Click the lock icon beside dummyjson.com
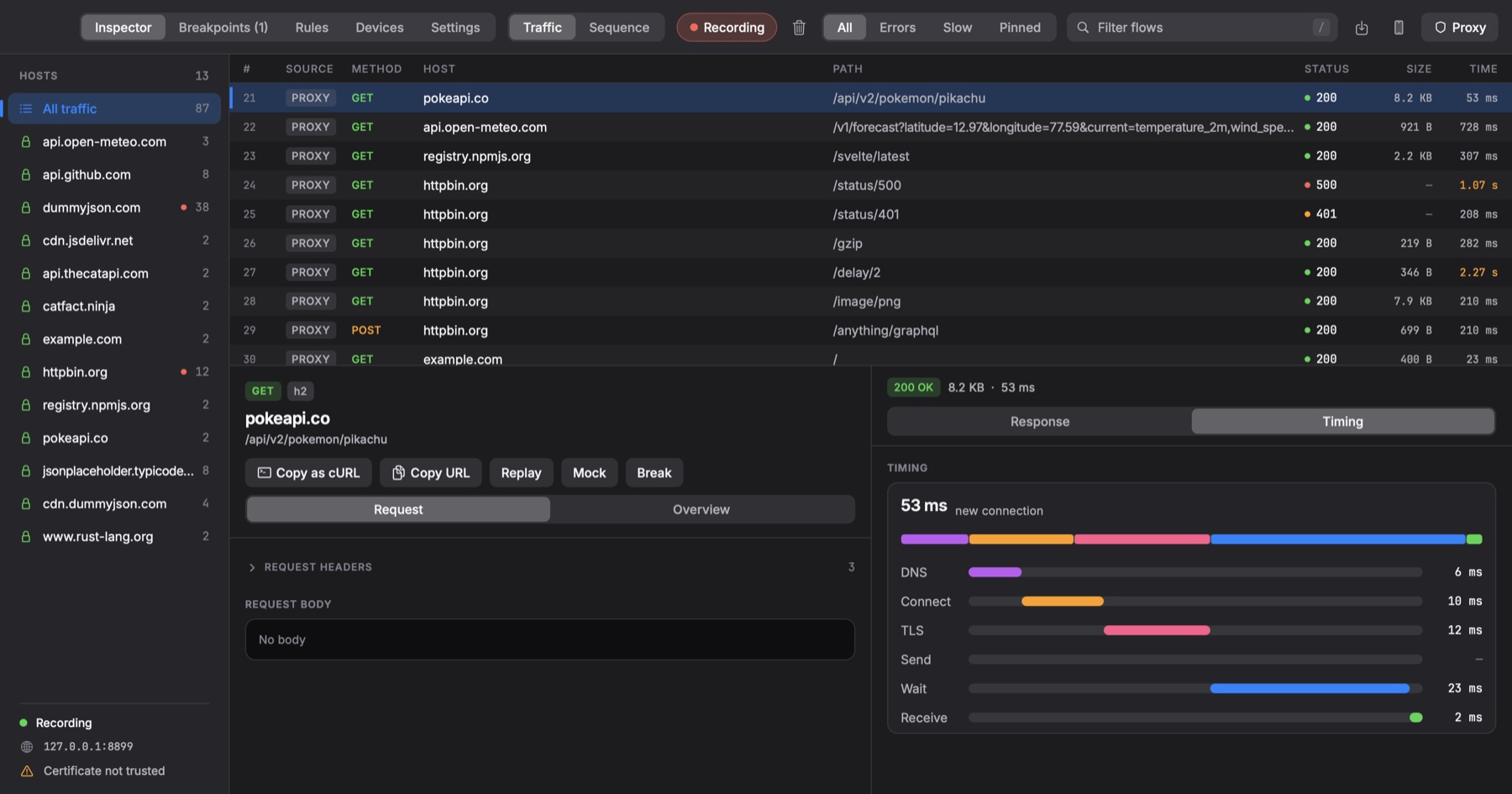Image resolution: width=1512 pixels, height=794 pixels. coord(26,208)
